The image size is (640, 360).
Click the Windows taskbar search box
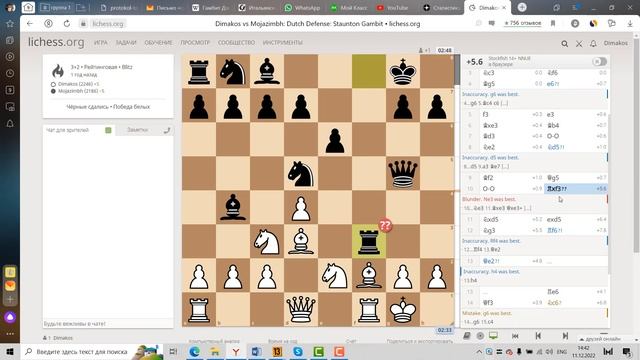point(92,351)
